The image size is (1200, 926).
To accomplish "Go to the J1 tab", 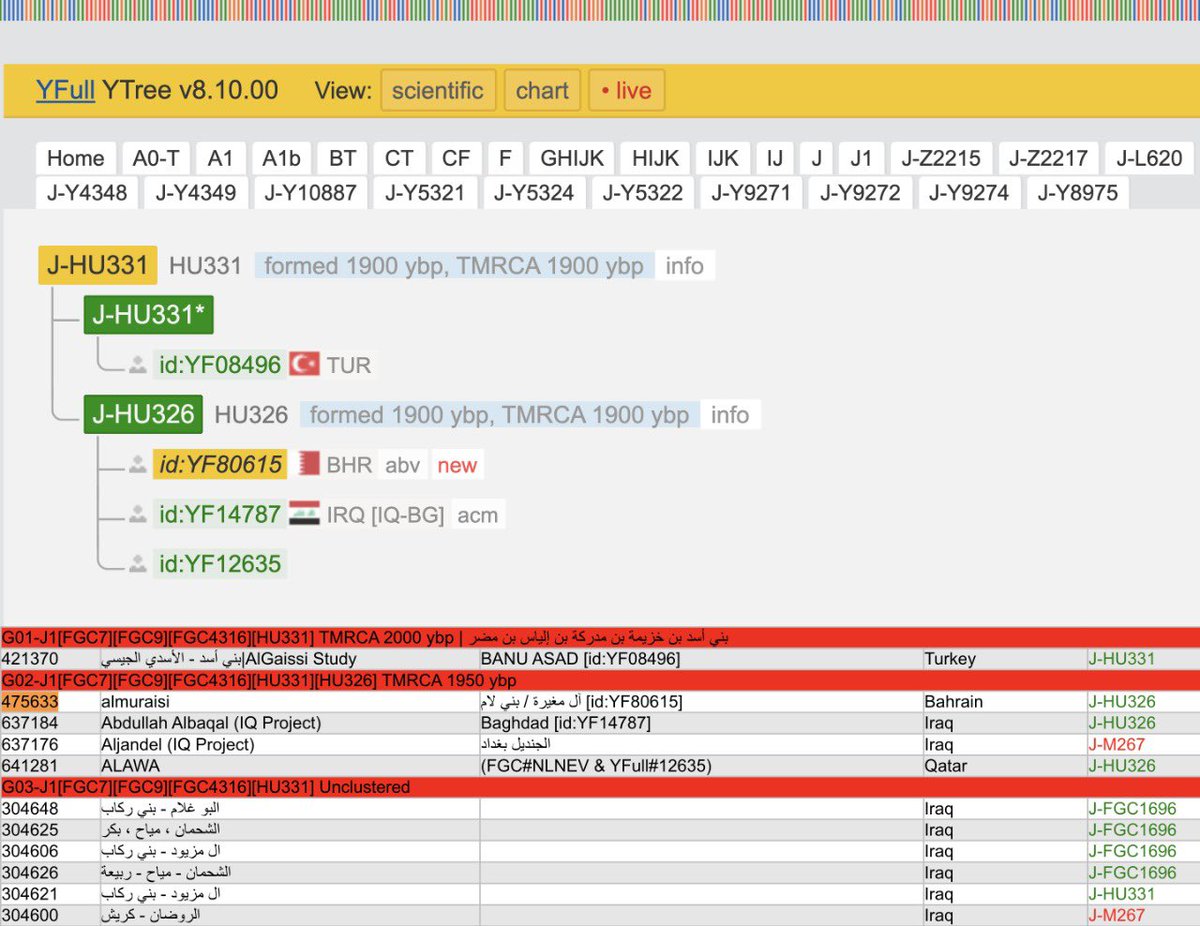I will (861, 158).
